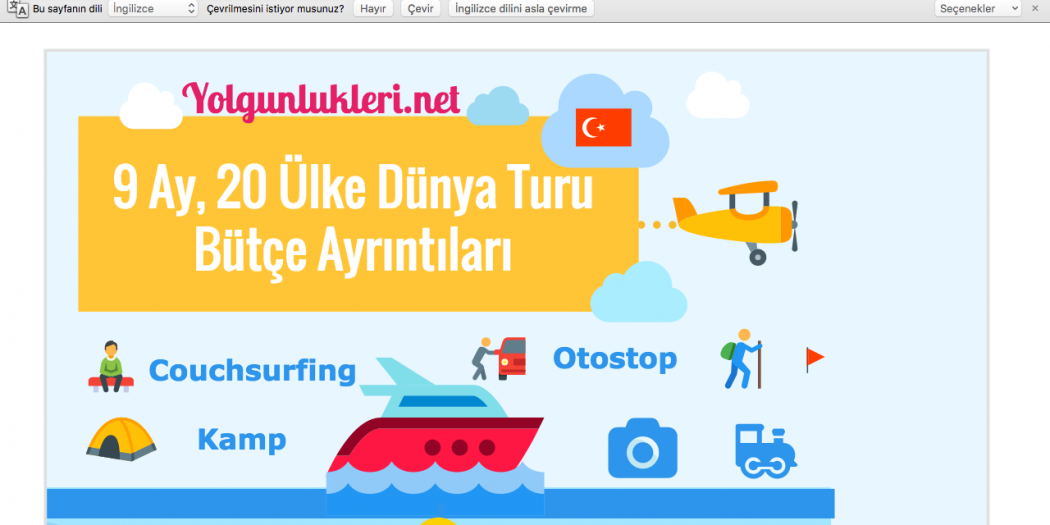
Task: Click the hitchhiker with red car icon
Action: pyautogui.click(x=499, y=357)
